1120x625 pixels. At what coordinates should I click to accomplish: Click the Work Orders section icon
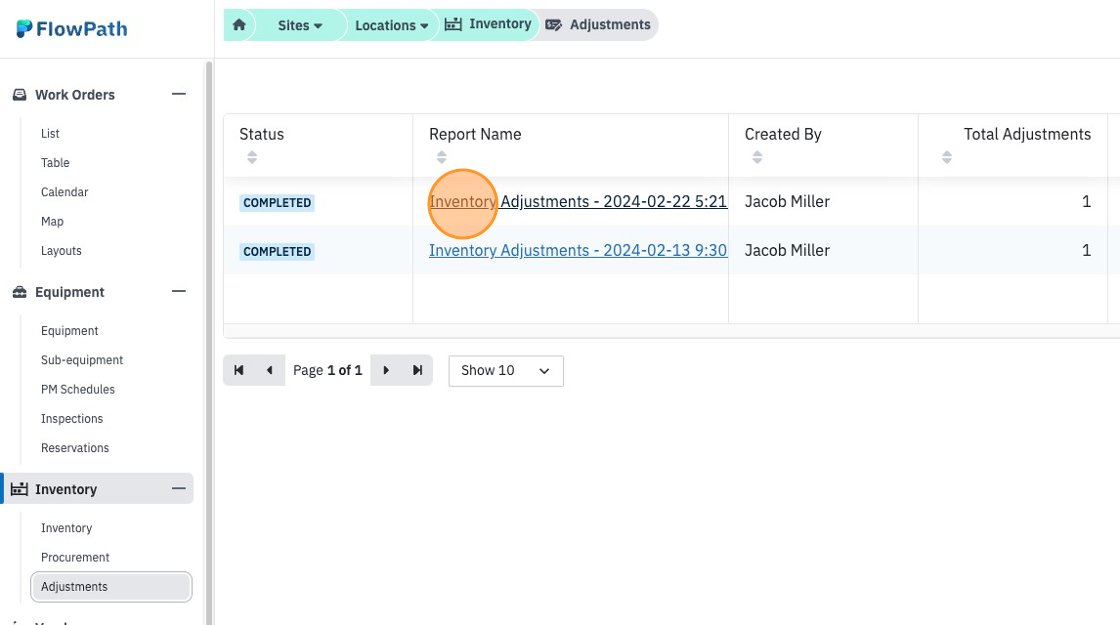[20, 94]
